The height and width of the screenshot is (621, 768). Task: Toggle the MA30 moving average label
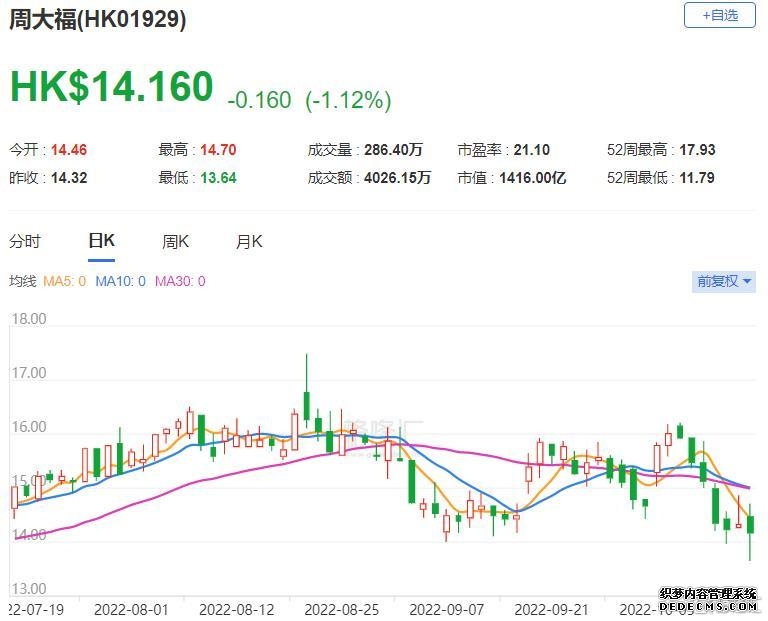180,281
